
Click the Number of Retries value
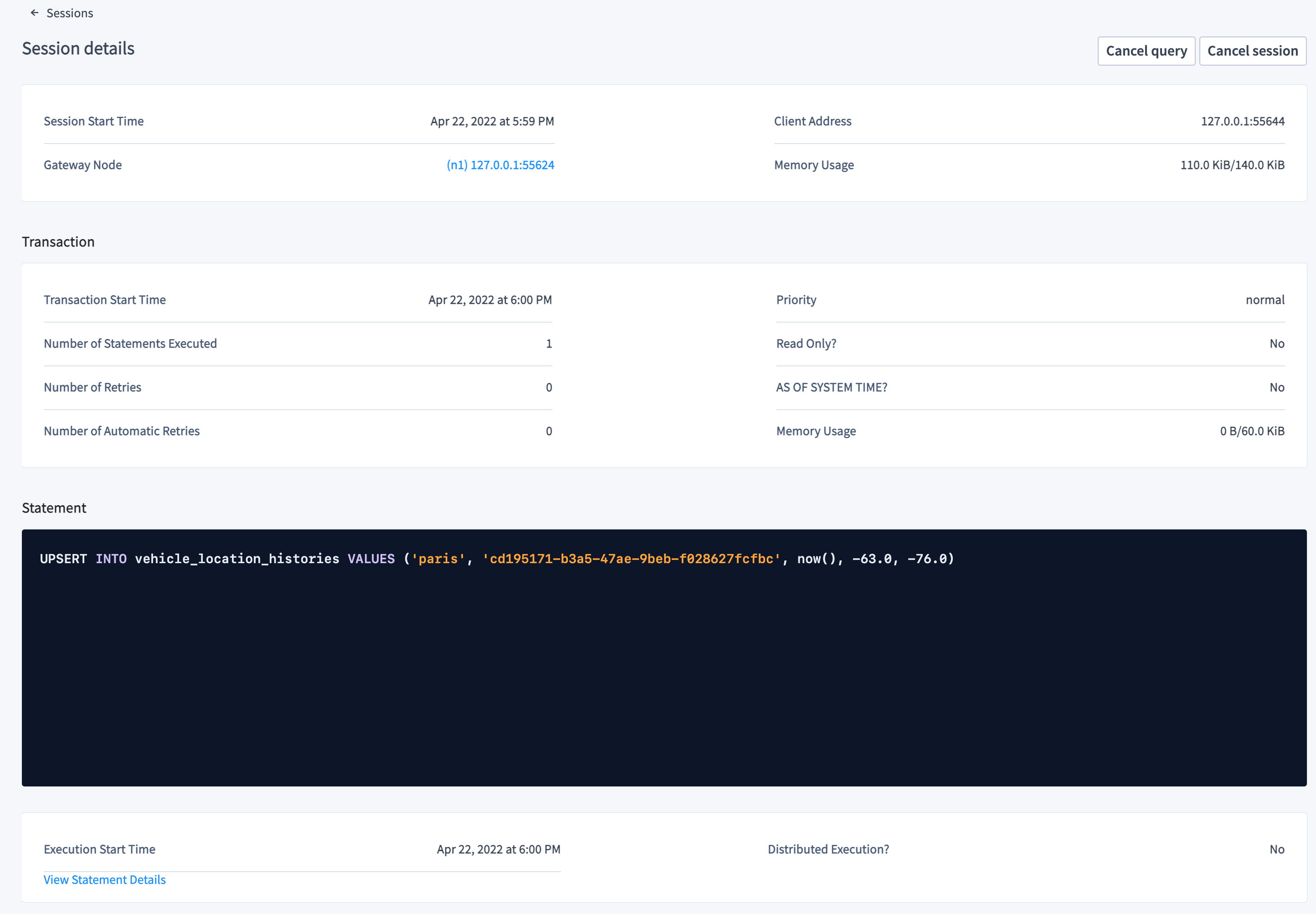(x=548, y=387)
